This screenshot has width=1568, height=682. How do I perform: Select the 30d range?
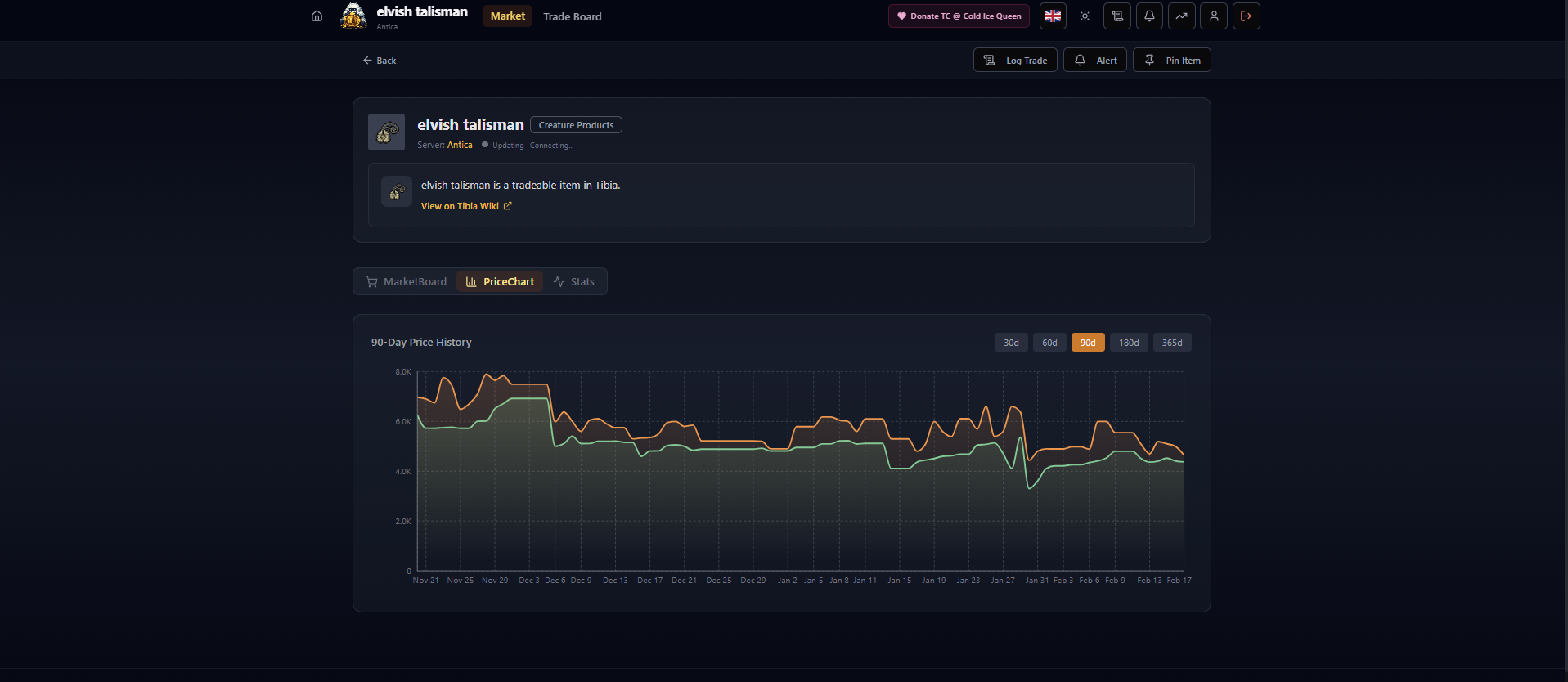1011,343
